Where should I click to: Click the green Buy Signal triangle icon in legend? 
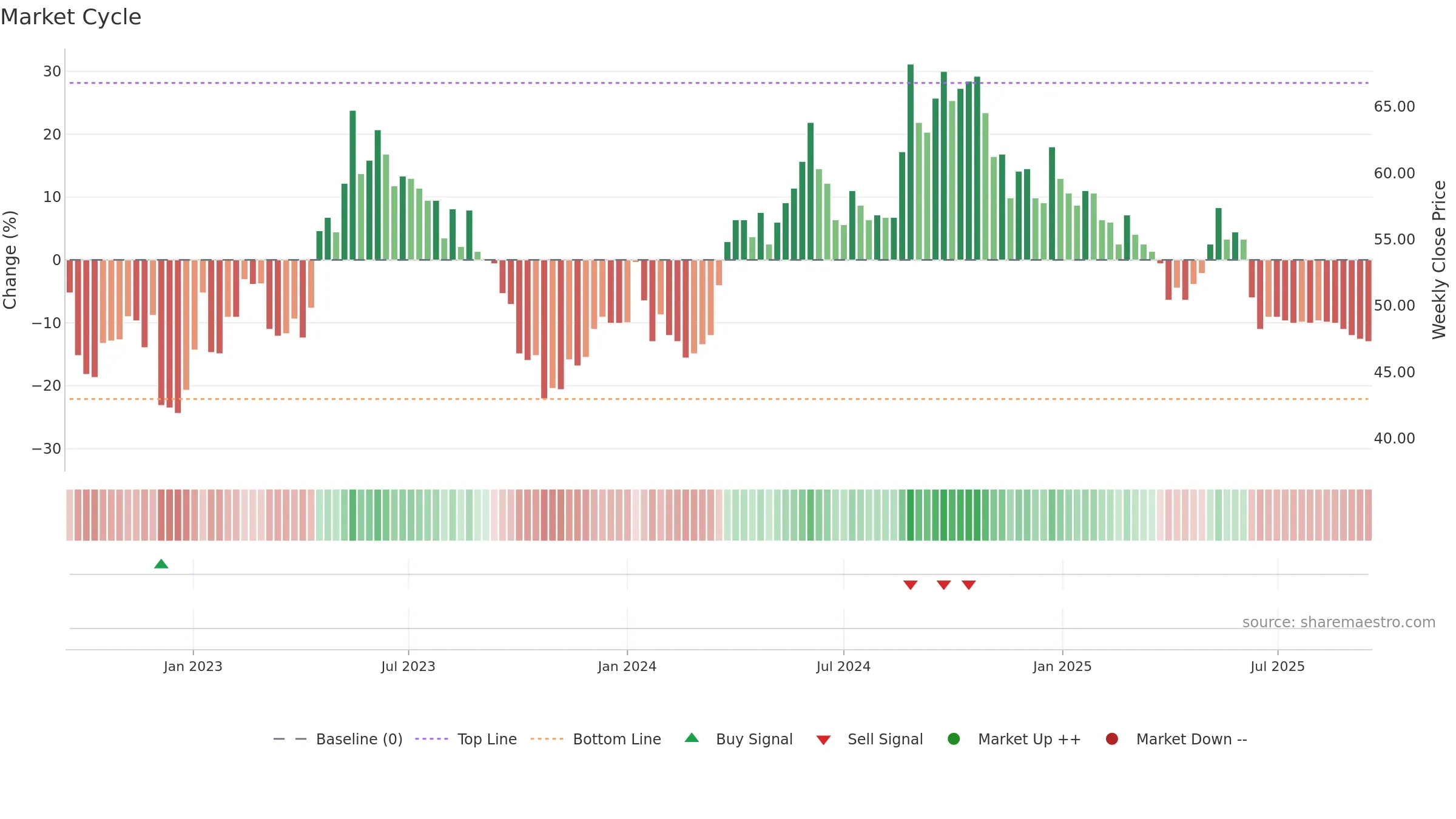(692, 738)
